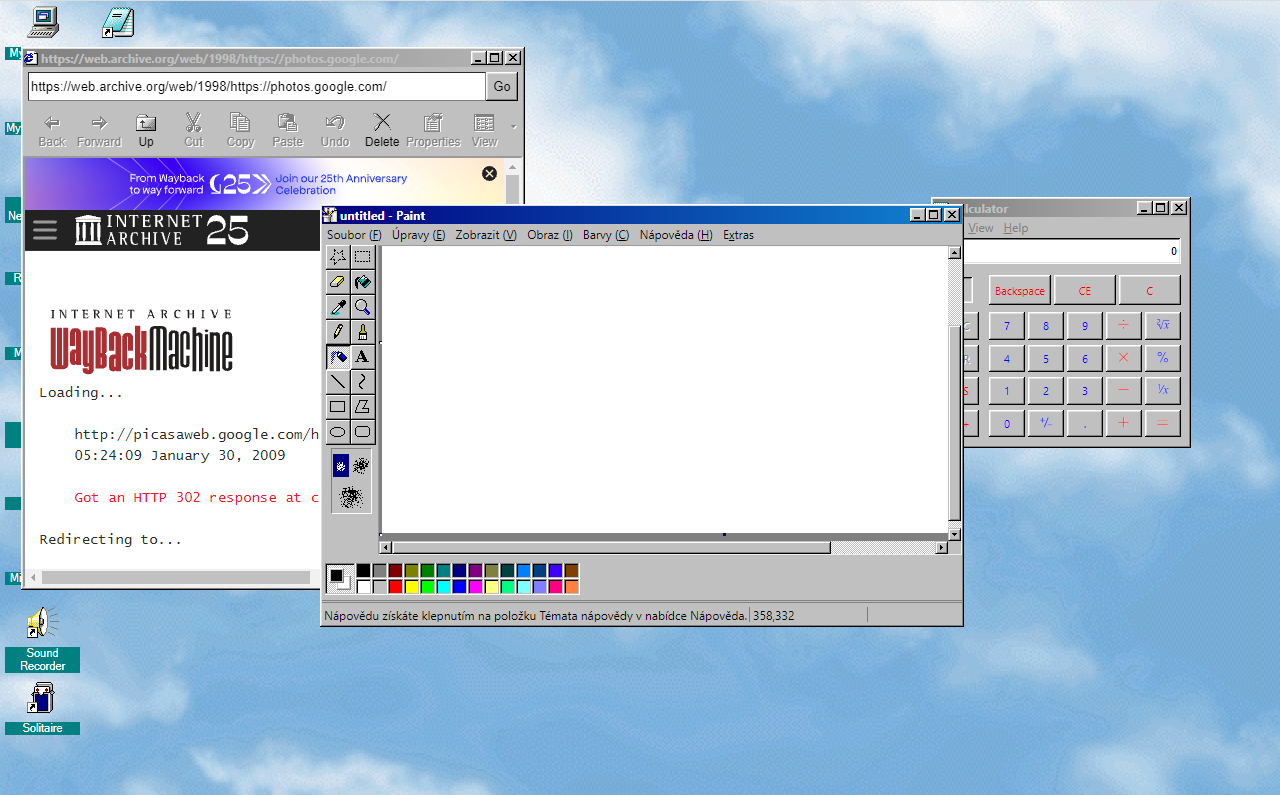
Task: Pick the yellow color swatch in Paint palette
Action: [412, 587]
